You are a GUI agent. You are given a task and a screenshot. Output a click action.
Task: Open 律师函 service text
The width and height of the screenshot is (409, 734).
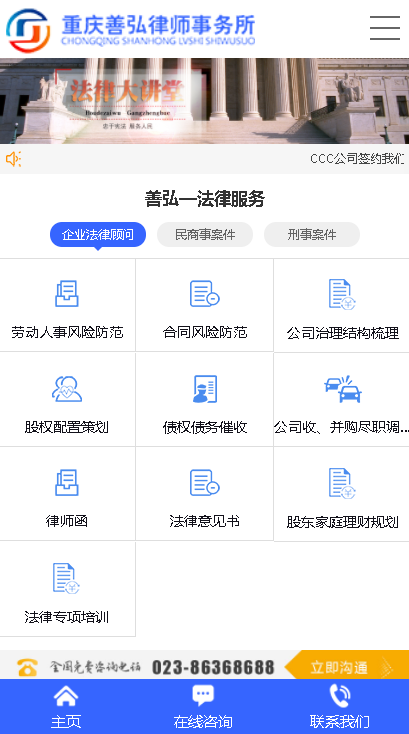[67, 521]
